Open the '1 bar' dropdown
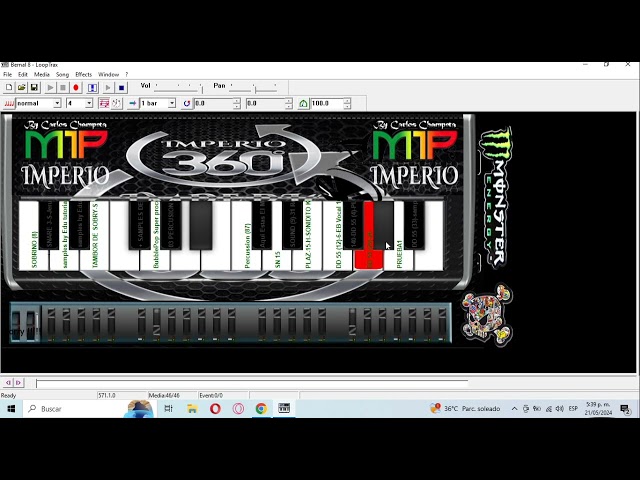 [172, 103]
